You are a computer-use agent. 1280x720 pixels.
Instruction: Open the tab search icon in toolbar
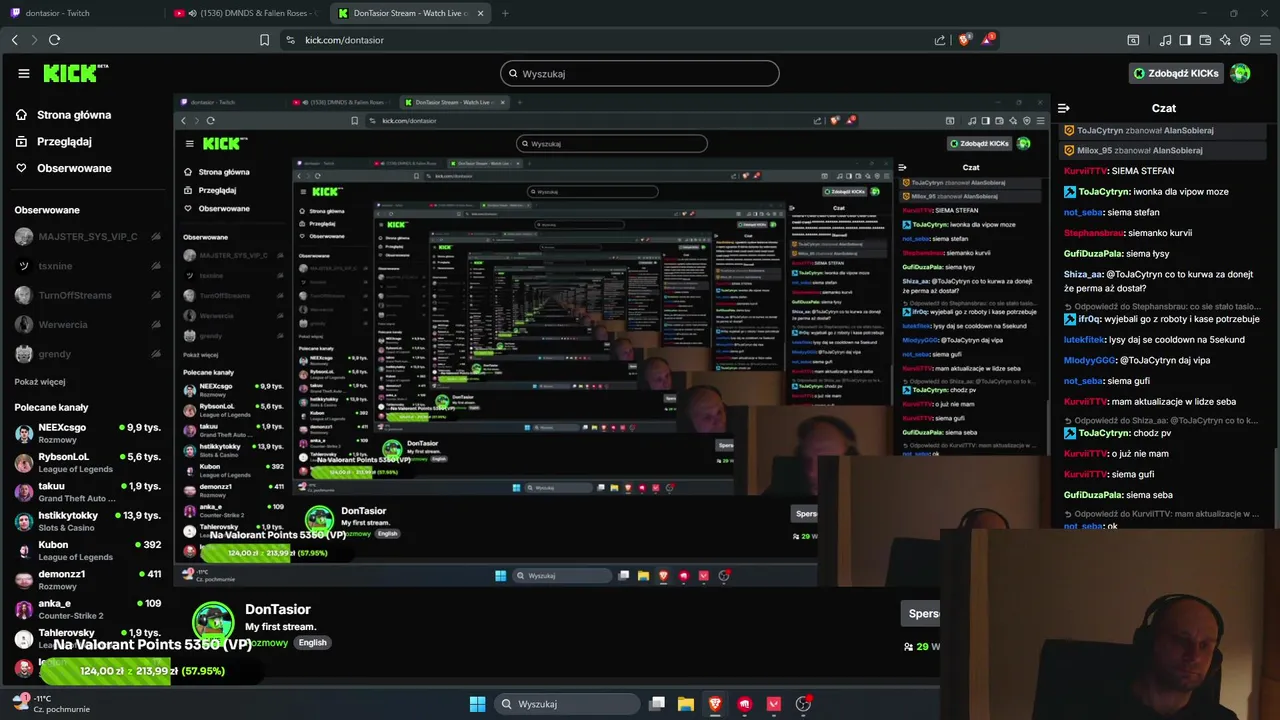(x=1133, y=40)
